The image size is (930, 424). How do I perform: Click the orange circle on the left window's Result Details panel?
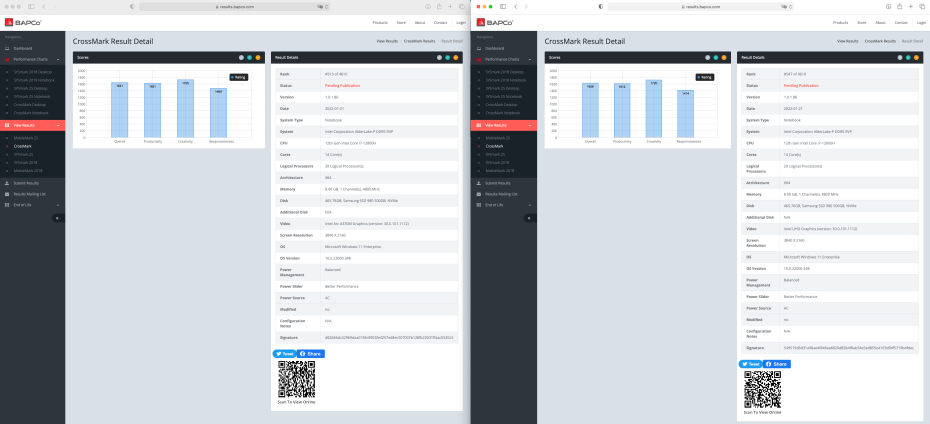coord(456,58)
